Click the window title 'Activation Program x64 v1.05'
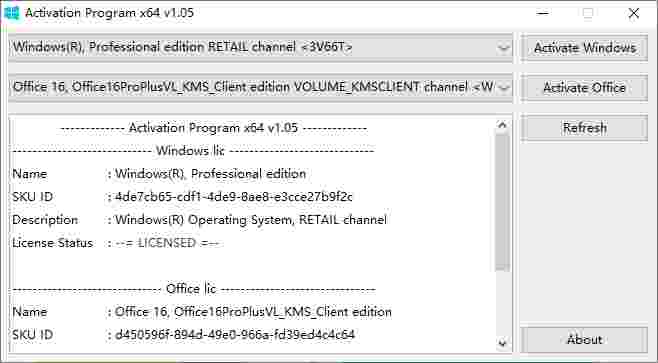The width and height of the screenshot is (658, 363). [109, 13]
